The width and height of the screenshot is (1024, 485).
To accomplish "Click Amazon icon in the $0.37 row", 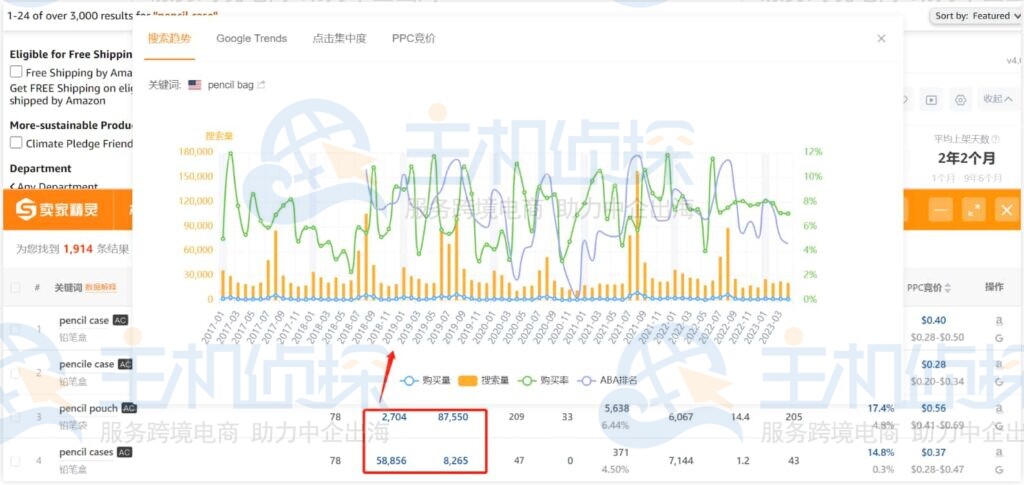I will point(999,452).
